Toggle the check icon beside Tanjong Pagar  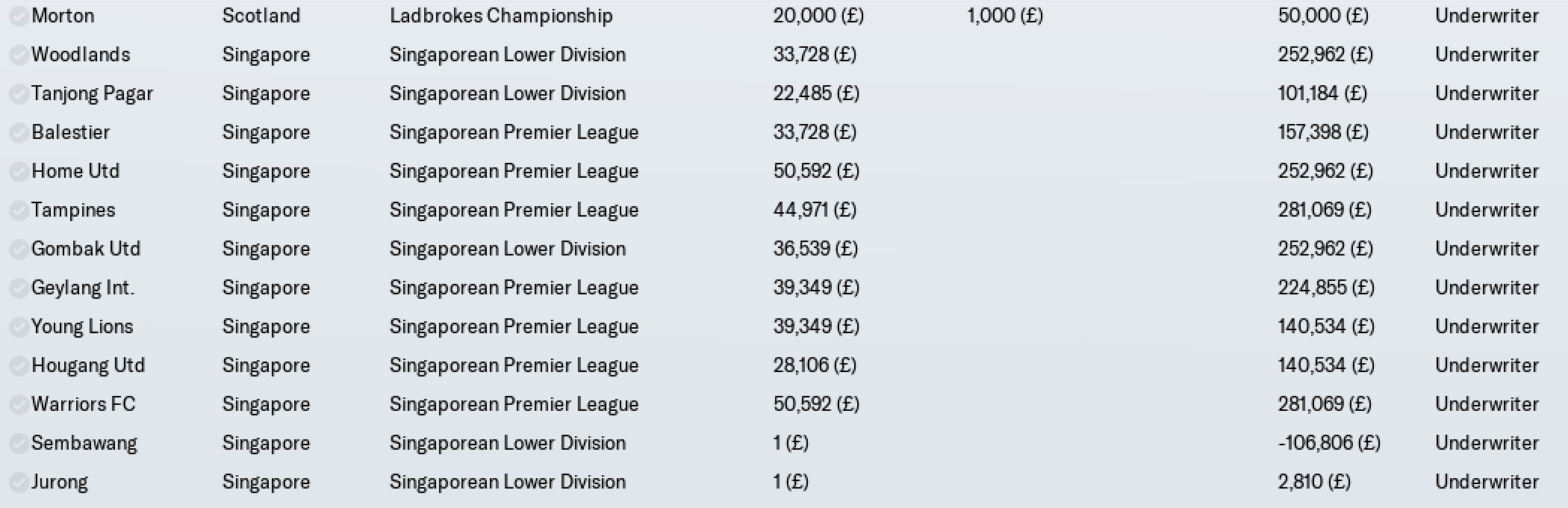point(19,94)
